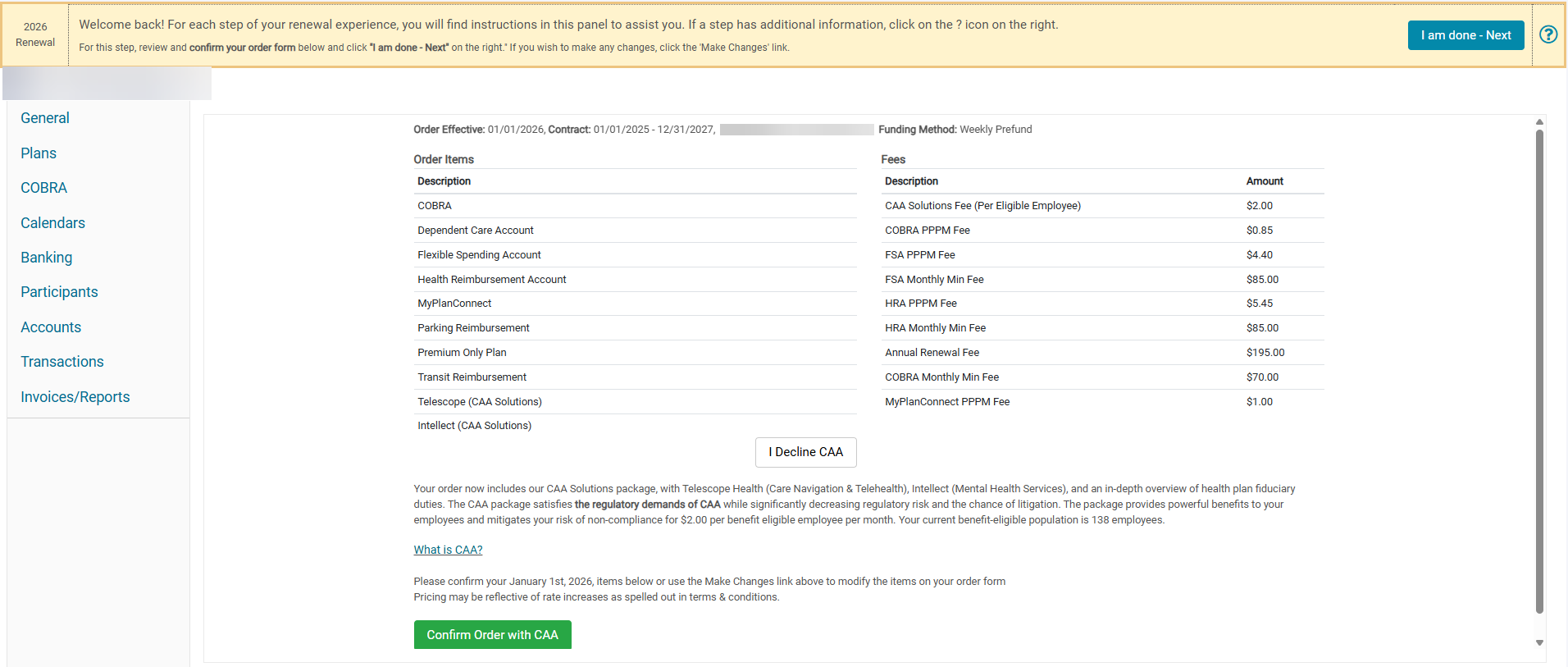Open the Participants page

pyautogui.click(x=59, y=292)
